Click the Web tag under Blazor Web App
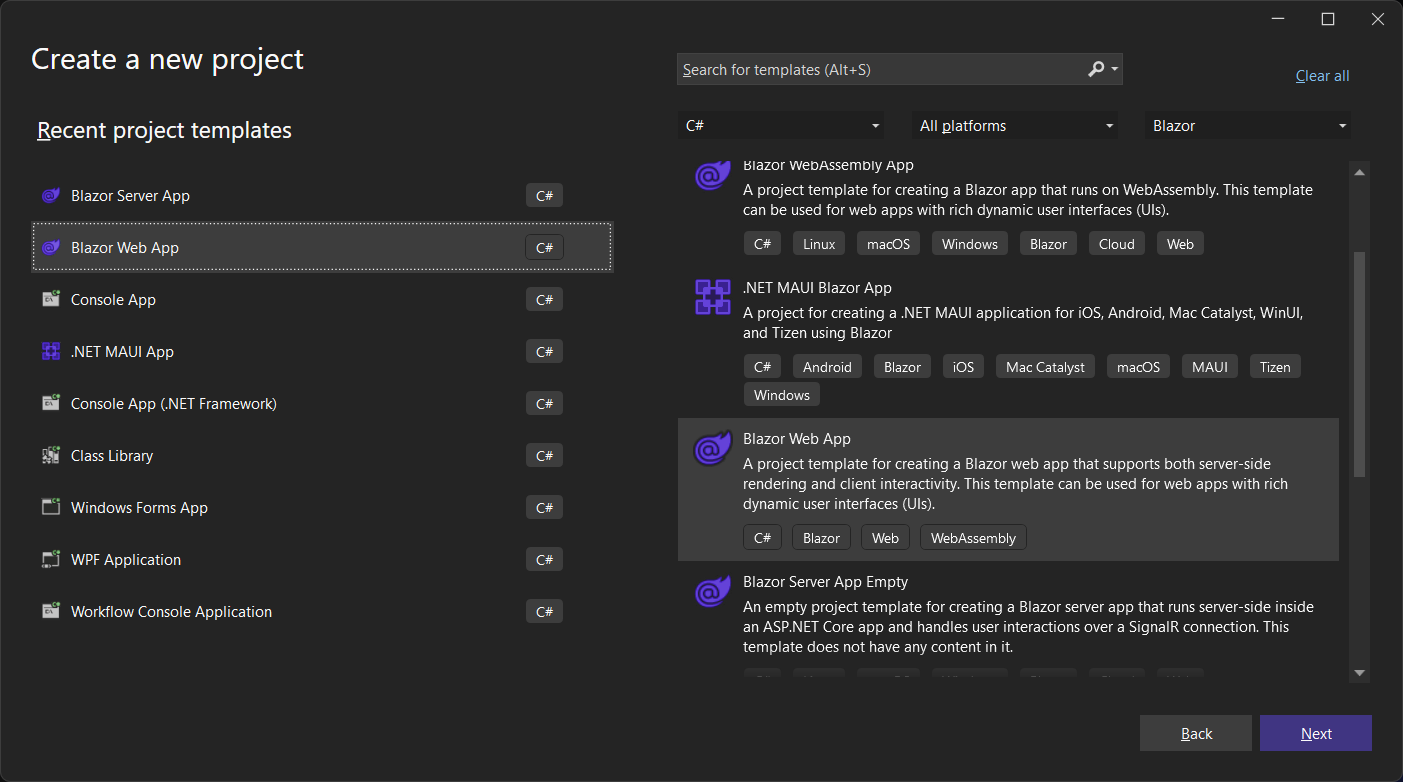Image resolution: width=1403 pixels, height=782 pixels. (885, 538)
